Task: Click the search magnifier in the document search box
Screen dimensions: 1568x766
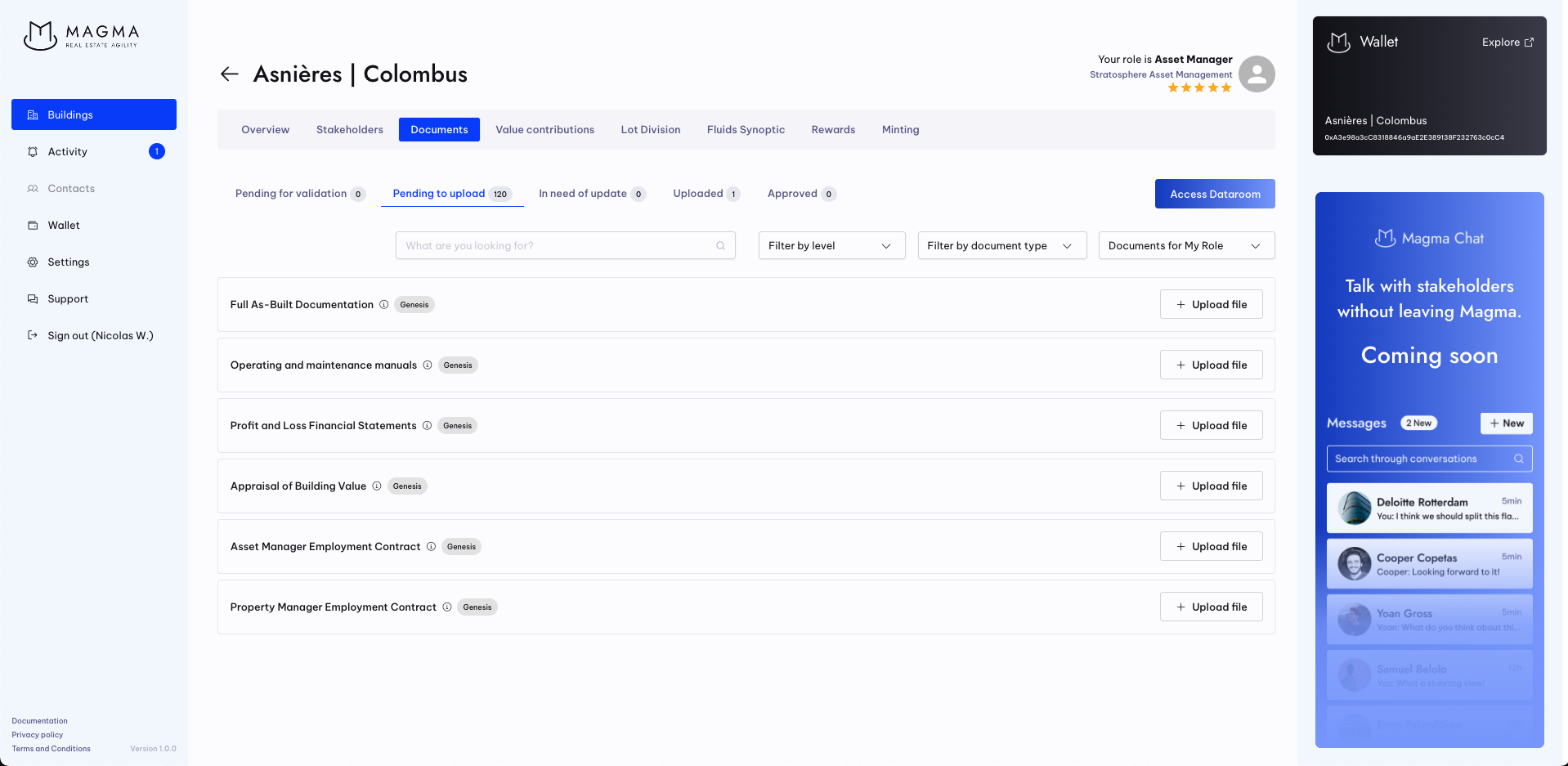Action: (x=720, y=246)
